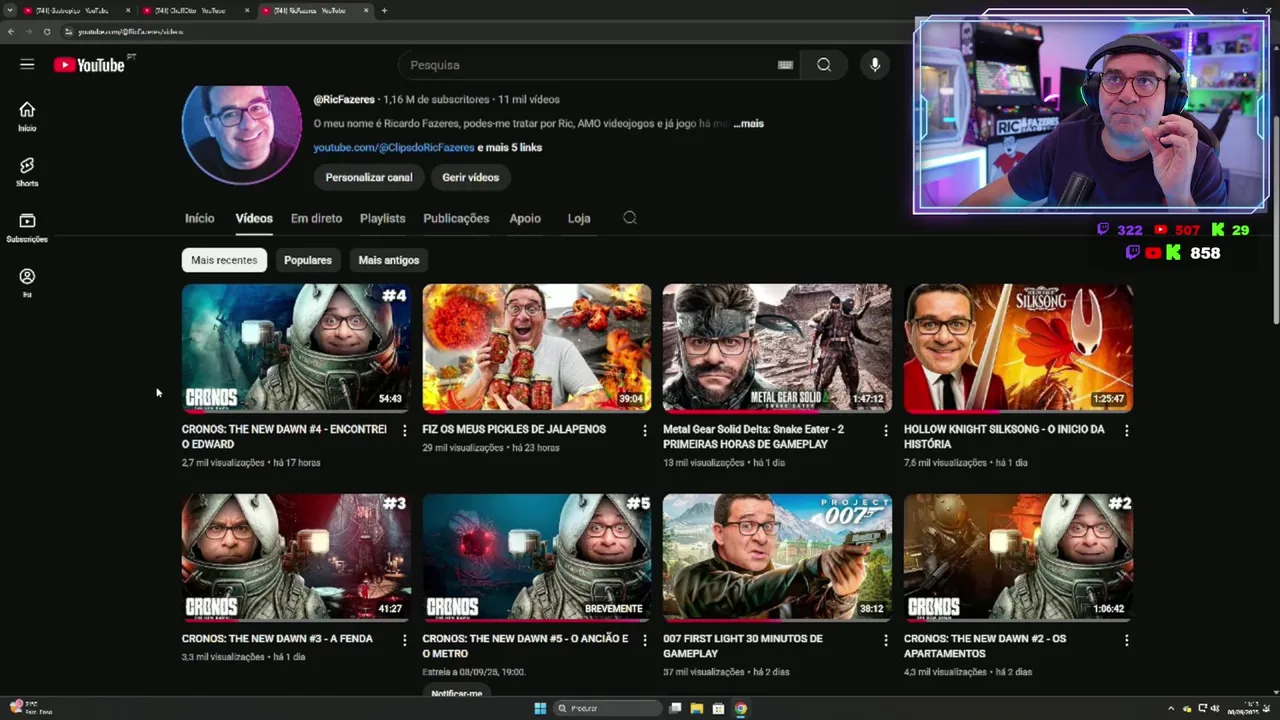The height and width of the screenshot is (720, 1280).
Task: Go back in browser navigation
Action: tap(10, 31)
